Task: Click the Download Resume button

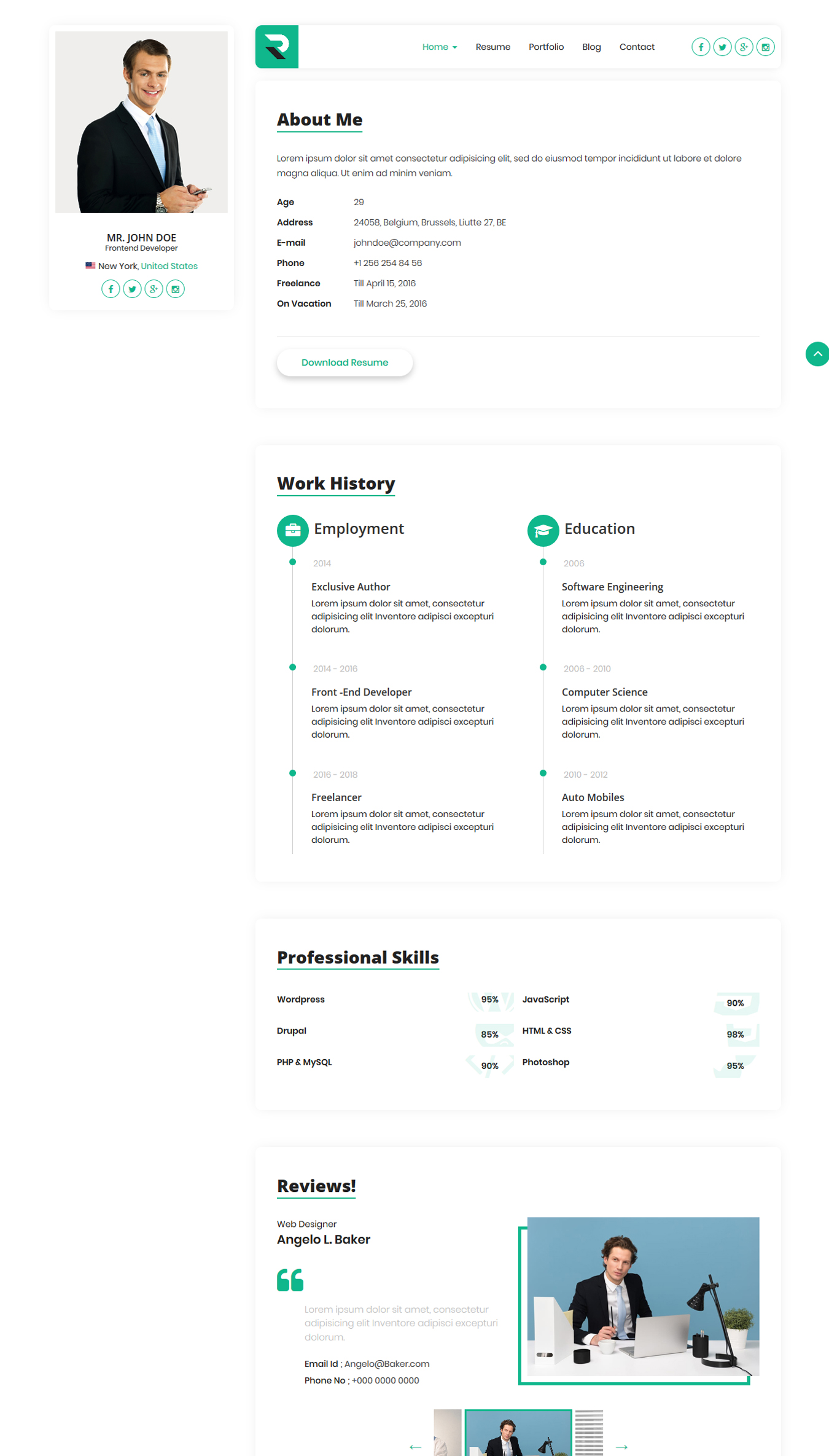Action: [x=344, y=362]
